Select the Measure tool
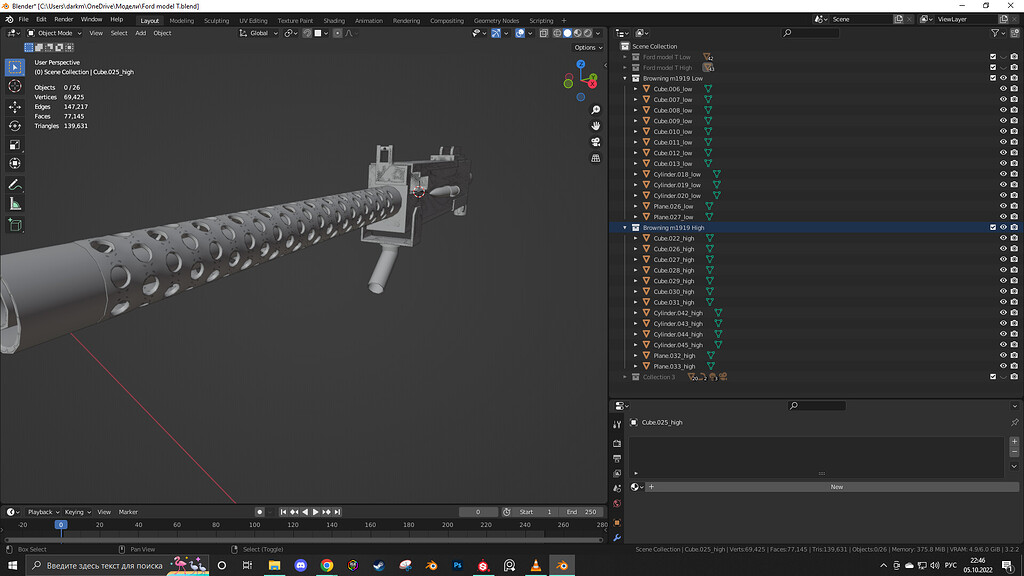Image resolution: width=1024 pixels, height=576 pixels. point(15,204)
